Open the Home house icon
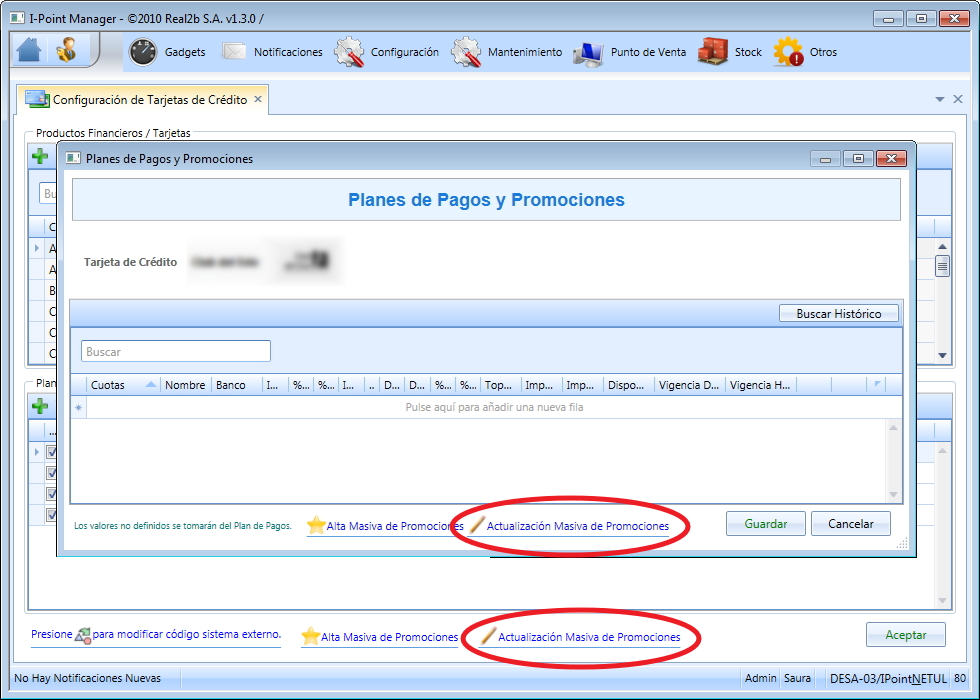This screenshot has width=980, height=700. [x=29, y=50]
